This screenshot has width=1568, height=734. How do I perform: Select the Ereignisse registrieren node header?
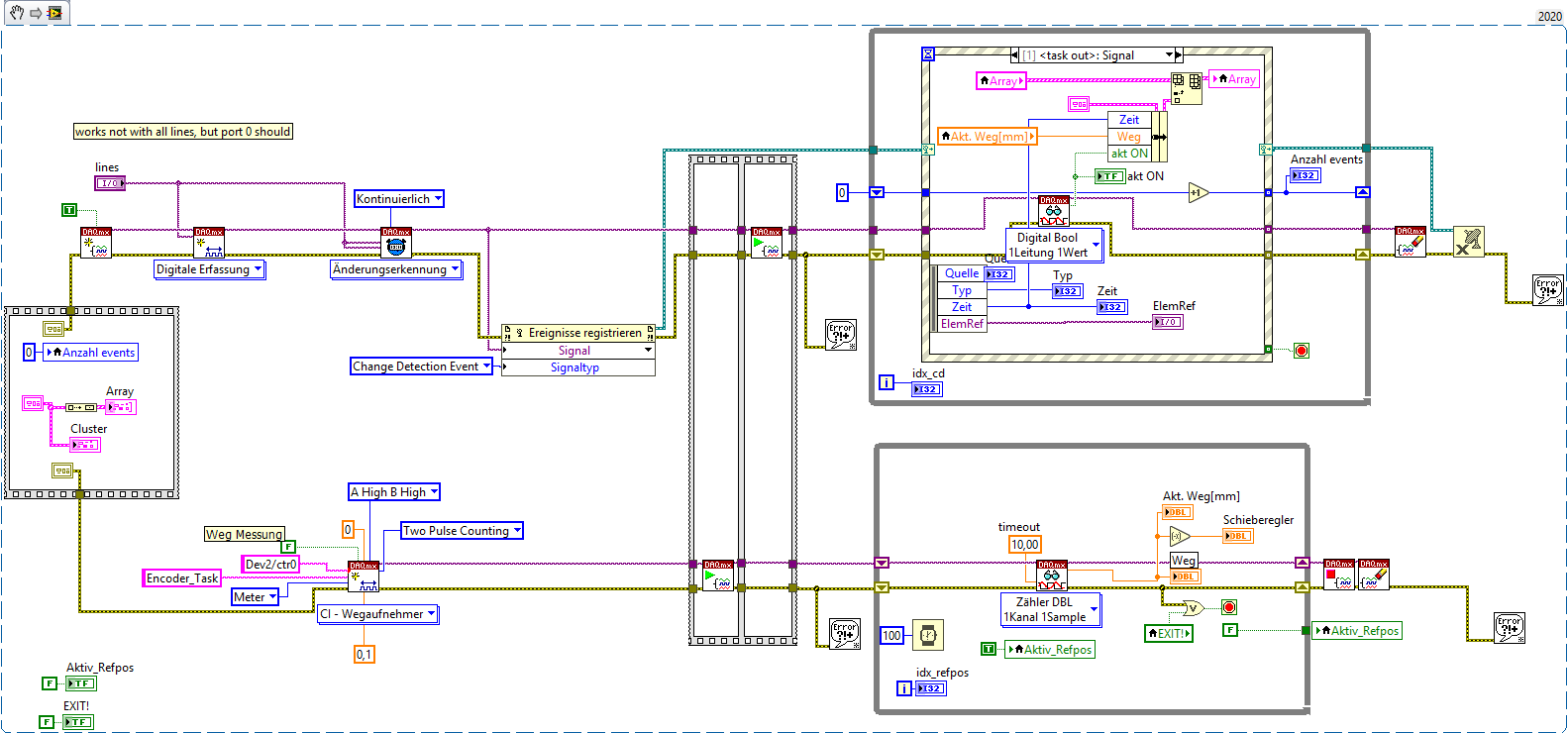(578, 333)
